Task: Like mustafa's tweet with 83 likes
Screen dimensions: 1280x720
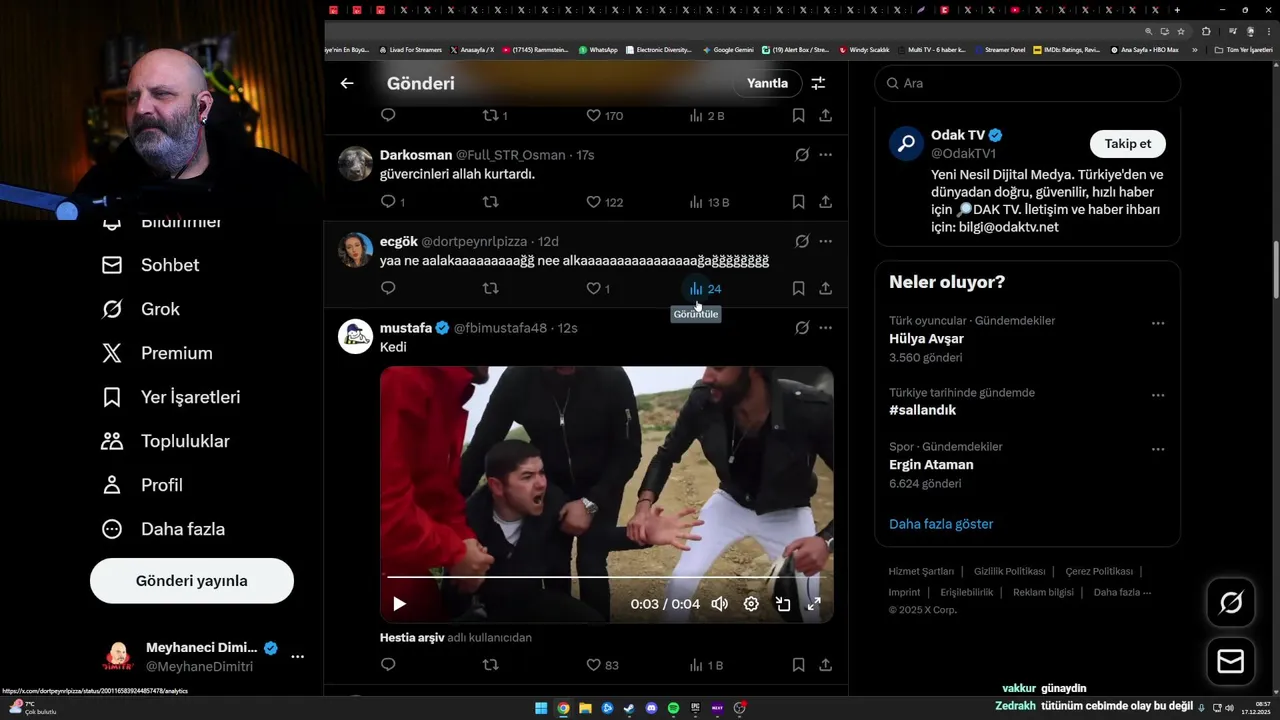Action: coord(603,664)
